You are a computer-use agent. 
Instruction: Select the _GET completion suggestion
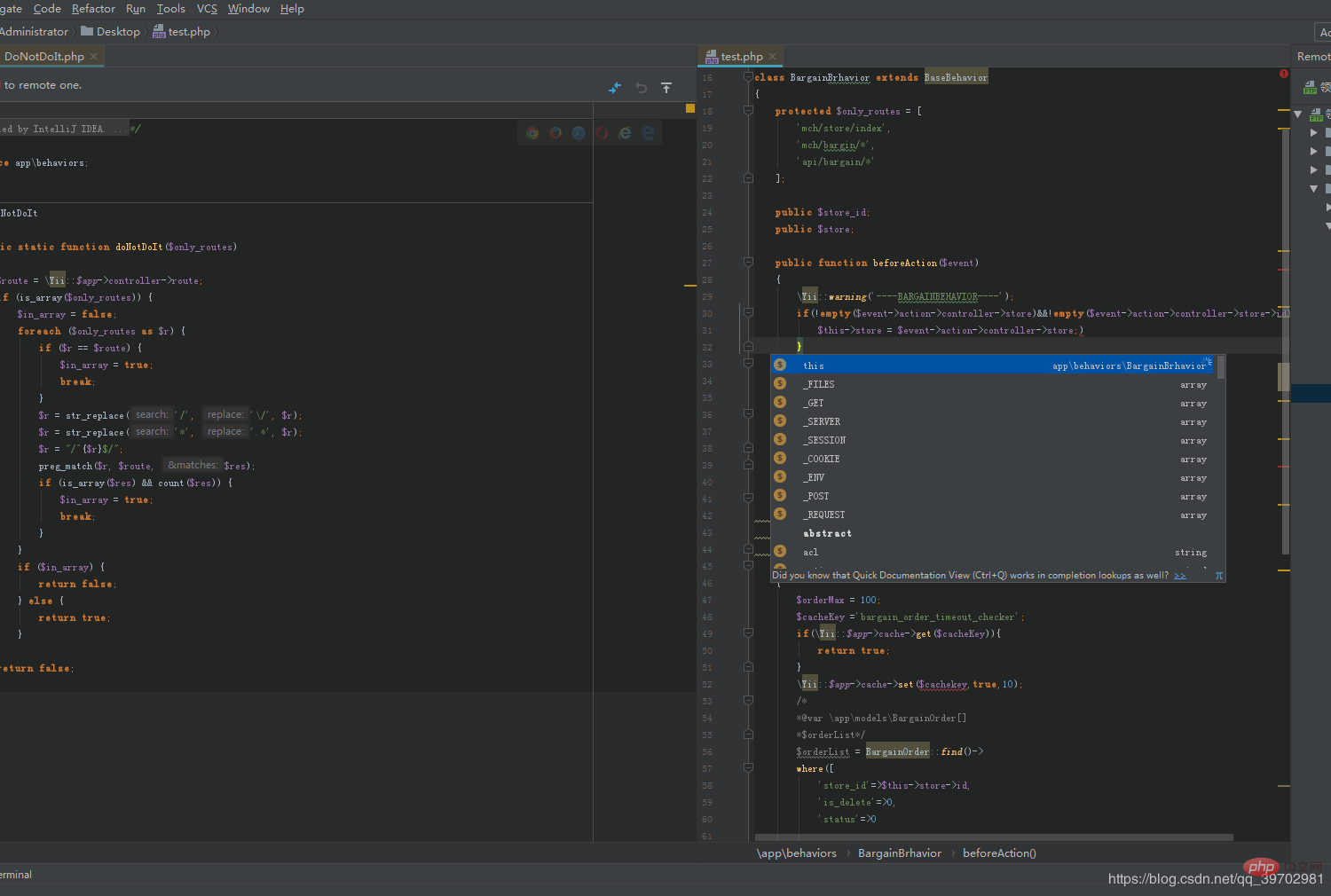(x=993, y=403)
